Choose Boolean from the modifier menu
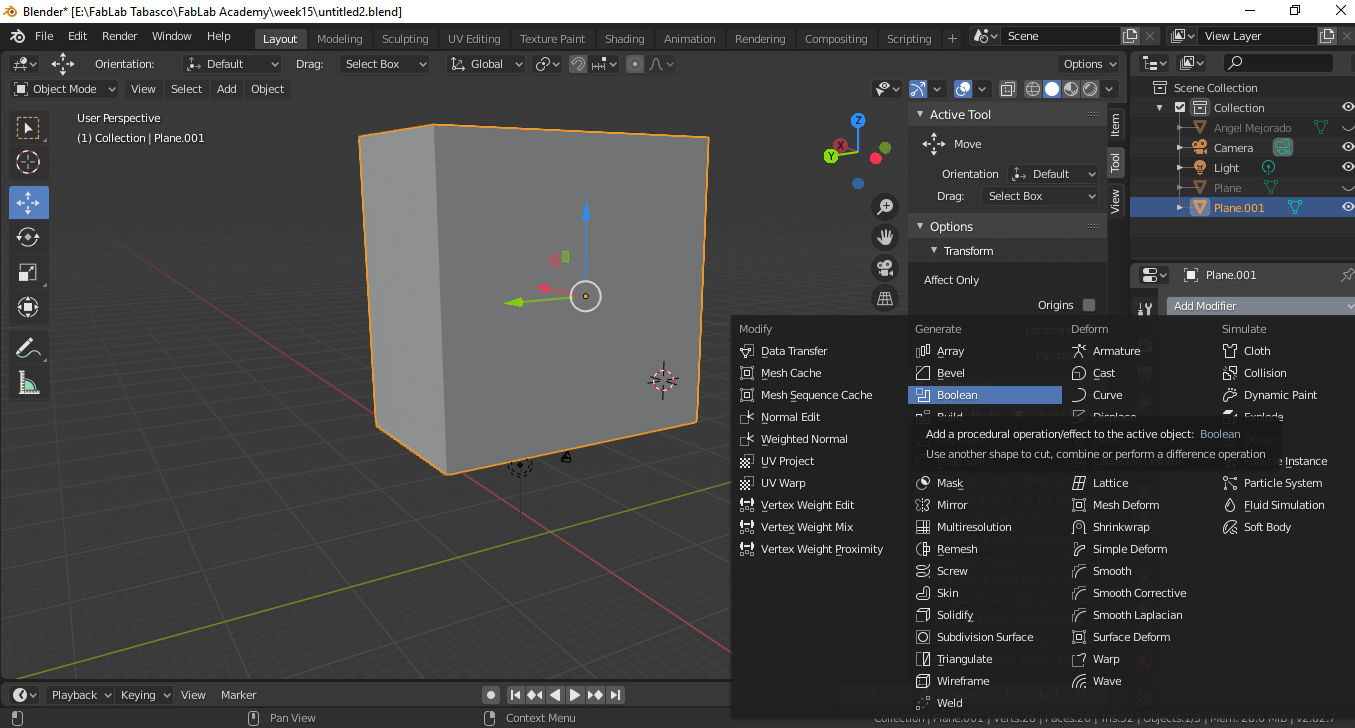Image resolution: width=1355 pixels, height=728 pixels. click(x=957, y=395)
